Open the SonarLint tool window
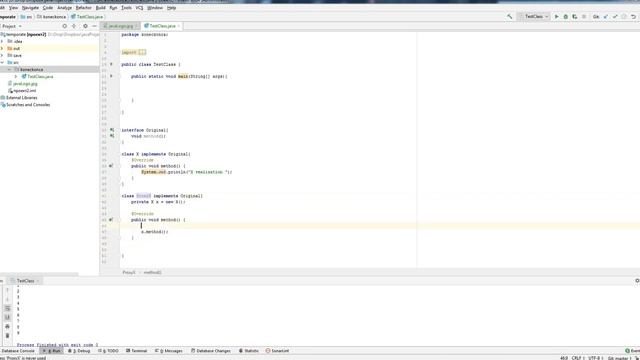The image size is (640, 360). click(278, 351)
